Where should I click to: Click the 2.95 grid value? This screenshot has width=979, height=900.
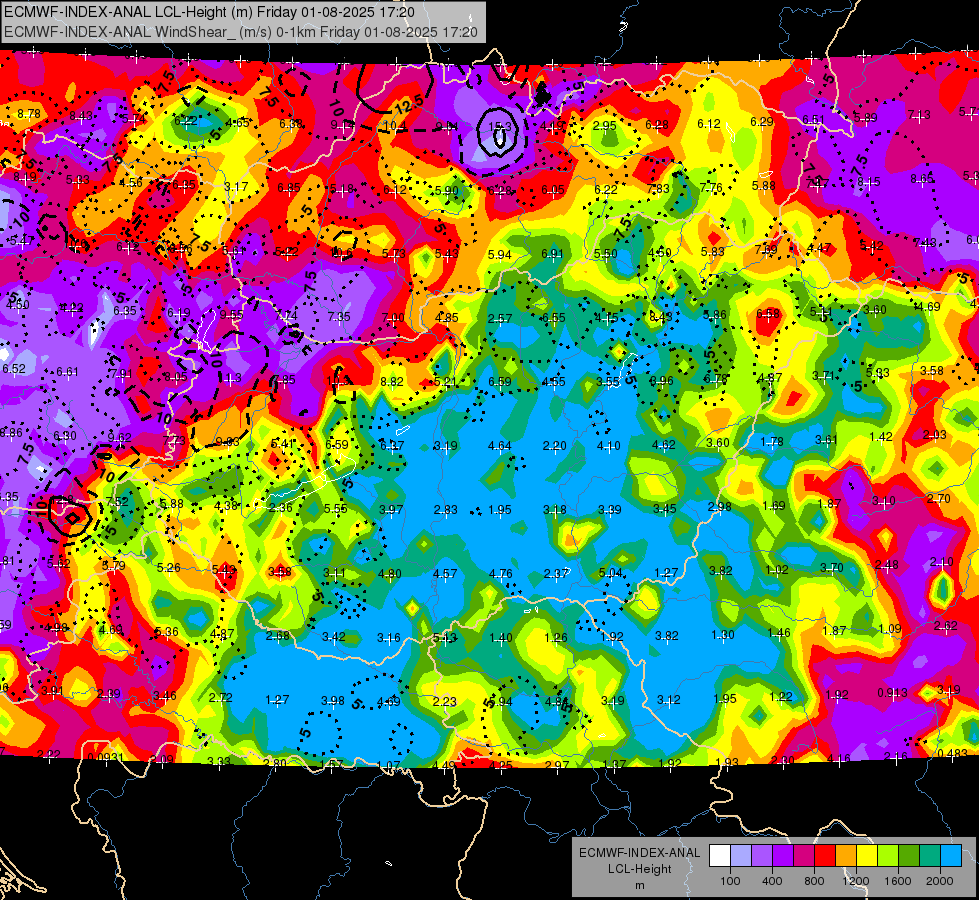pyautogui.click(x=604, y=126)
